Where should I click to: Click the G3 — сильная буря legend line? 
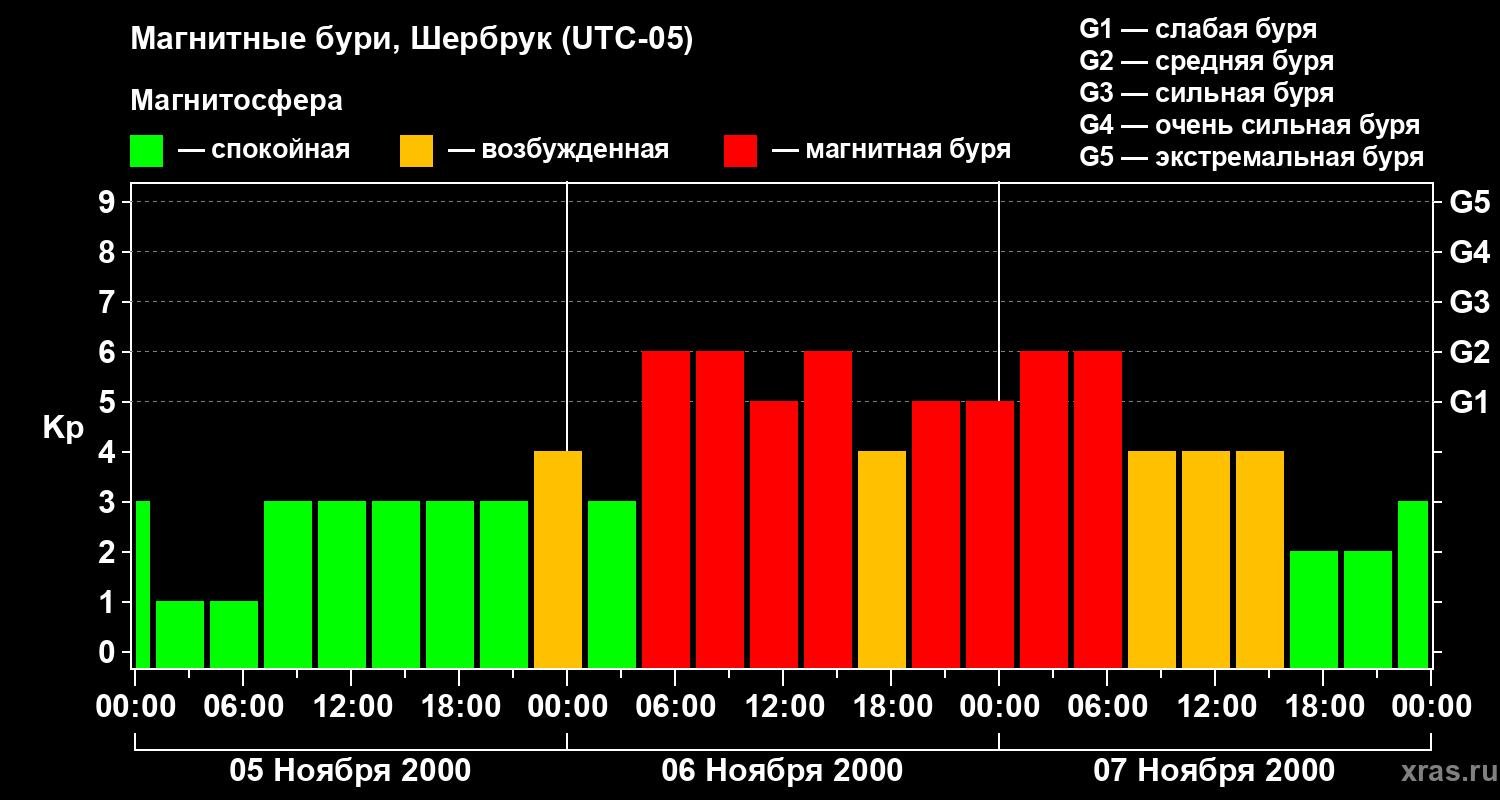click(1206, 93)
